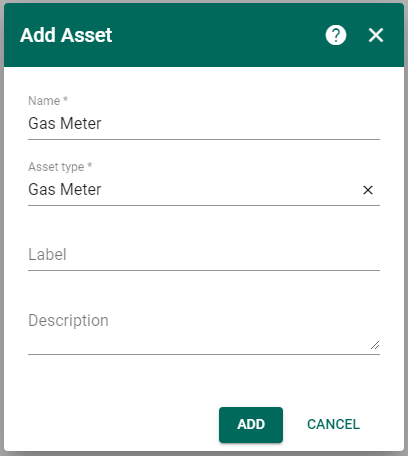Click the underline beneath the Name field
The image size is (408, 456).
(204, 139)
